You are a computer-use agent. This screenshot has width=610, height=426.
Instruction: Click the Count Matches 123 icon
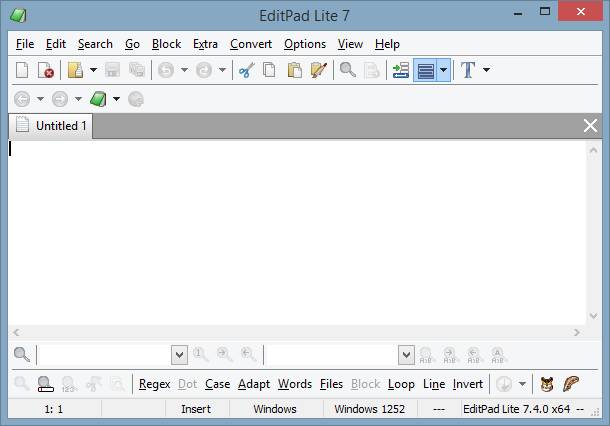pyautogui.click(x=68, y=384)
